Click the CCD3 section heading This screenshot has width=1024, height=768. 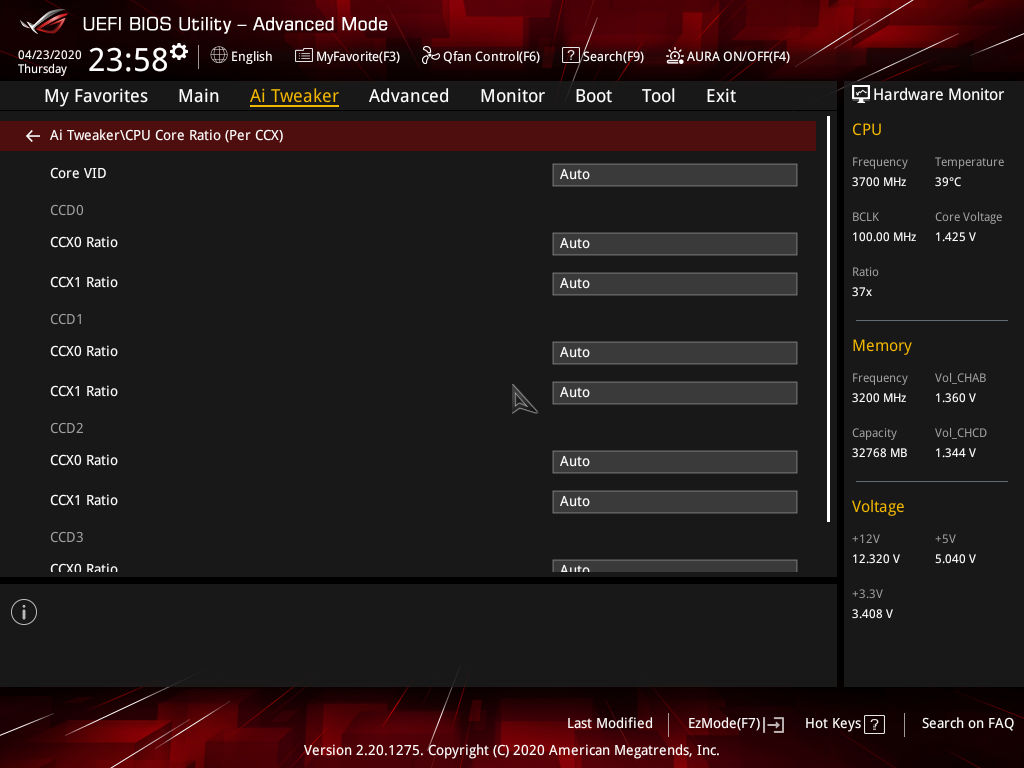click(67, 537)
